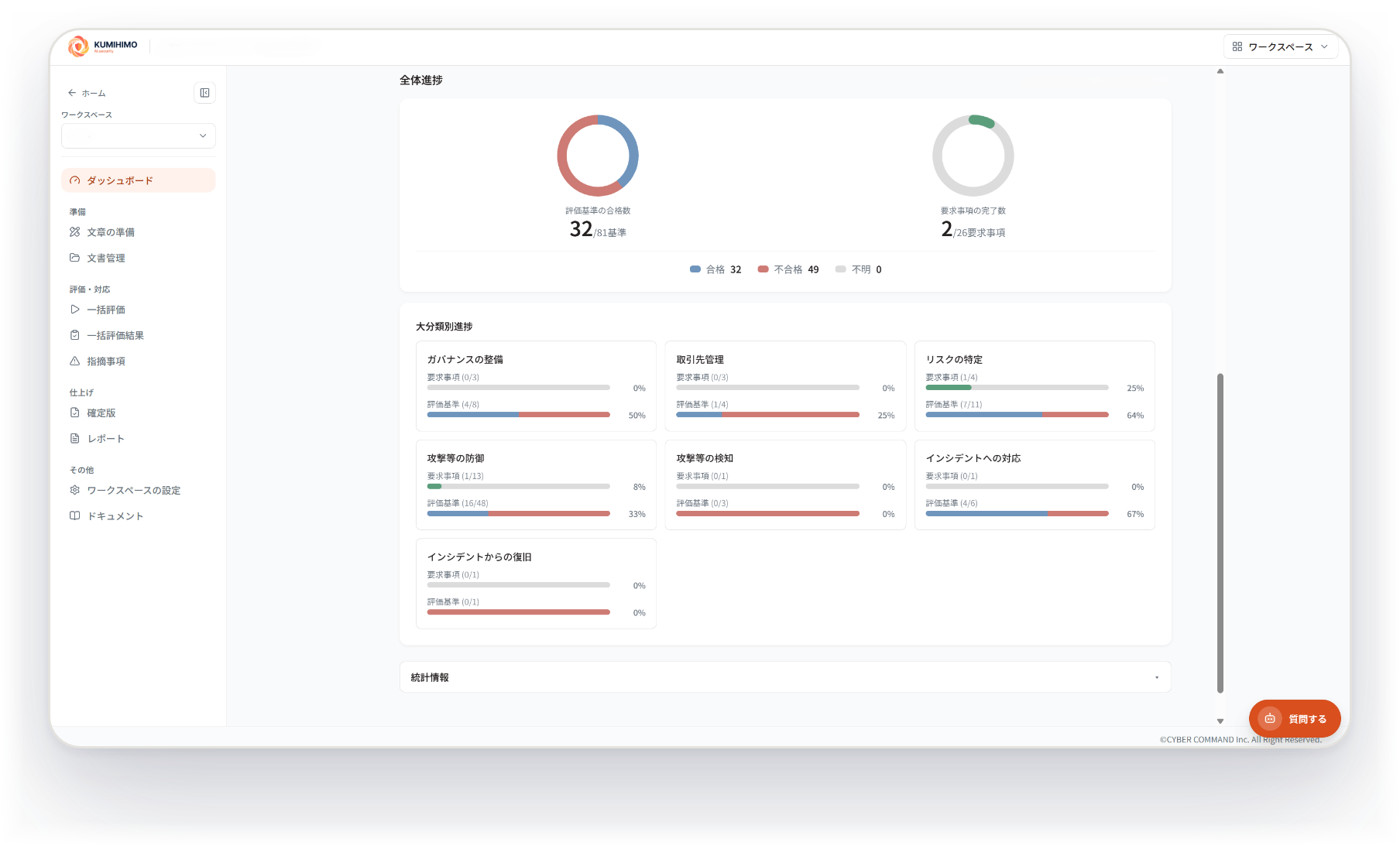This screenshot has height=846, width=1400.
Task: Click the 不合格 red legend swatch
Action: pyautogui.click(x=763, y=269)
